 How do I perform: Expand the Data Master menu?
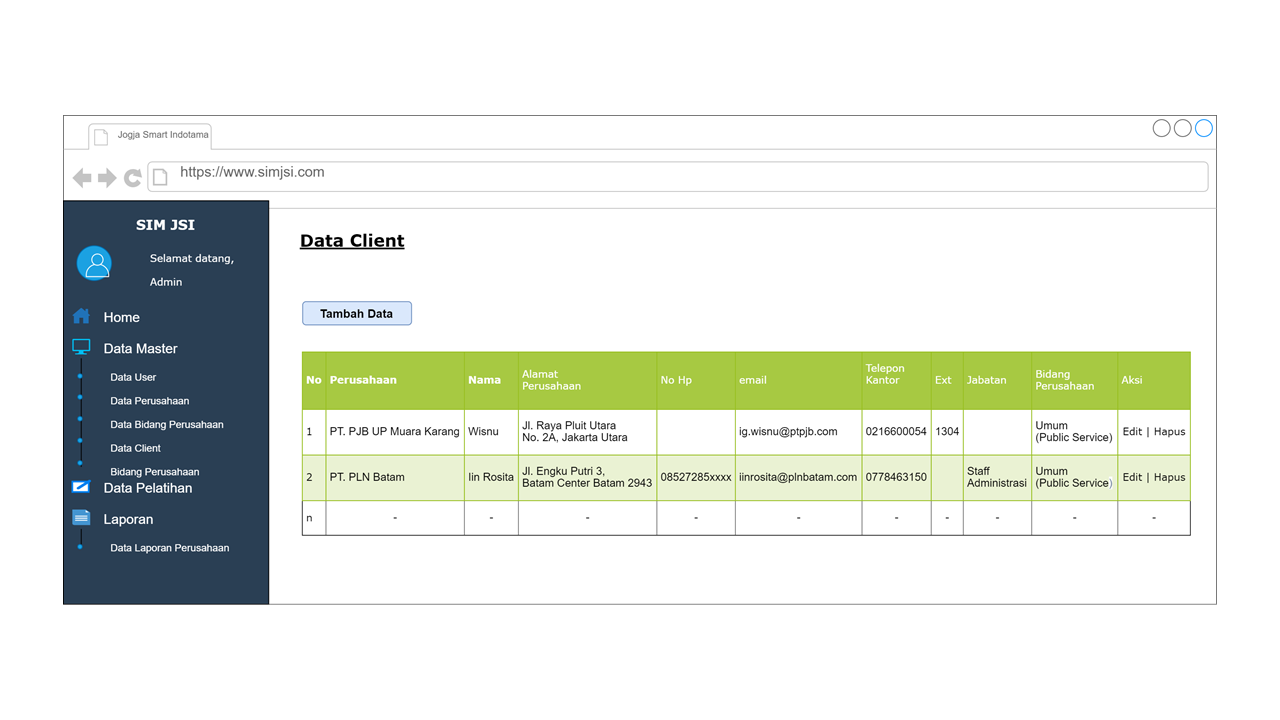[x=140, y=349]
